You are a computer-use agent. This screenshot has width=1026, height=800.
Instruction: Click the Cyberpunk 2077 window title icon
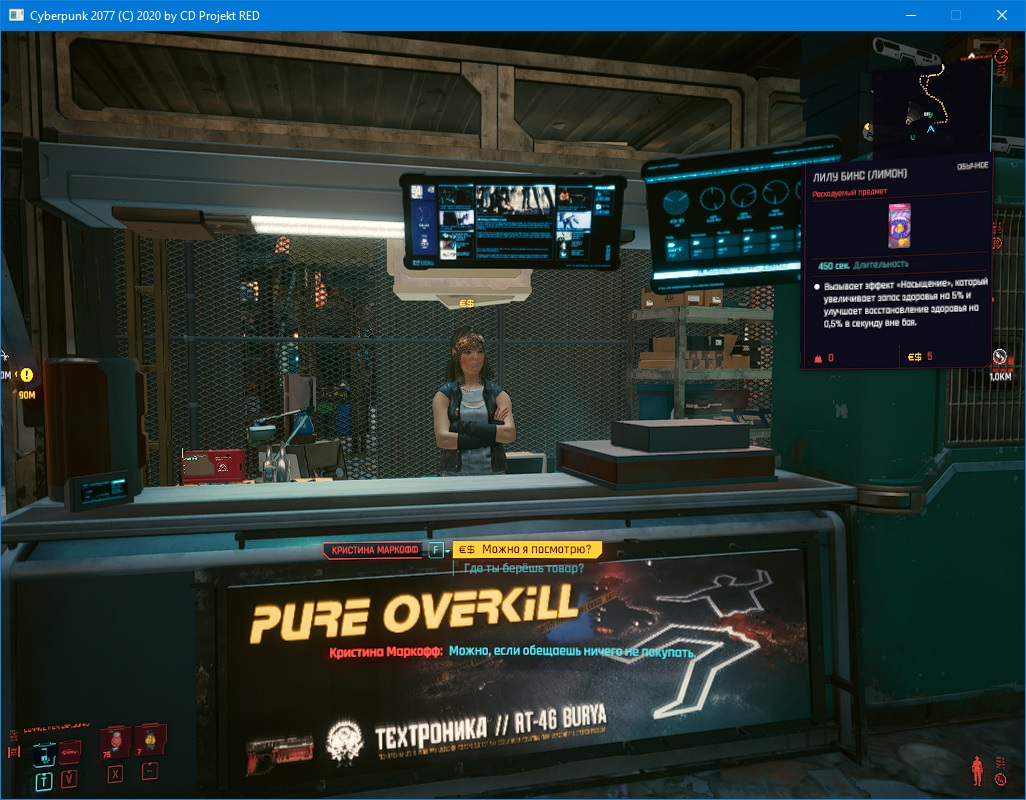point(16,15)
